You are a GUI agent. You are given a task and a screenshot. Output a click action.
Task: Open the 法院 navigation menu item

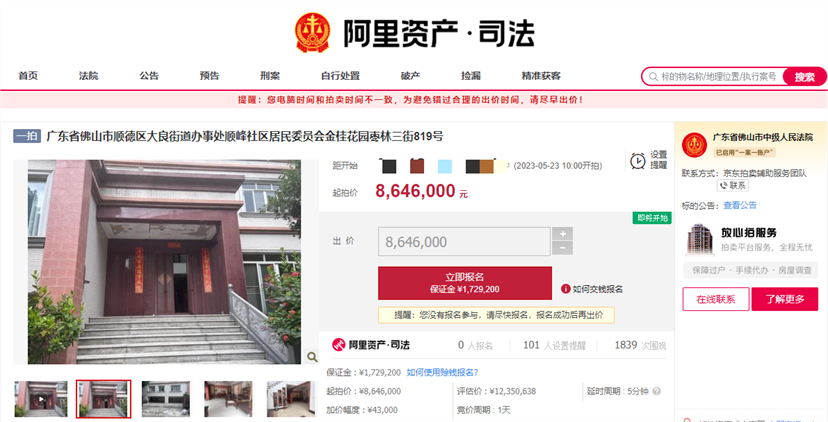pos(89,76)
